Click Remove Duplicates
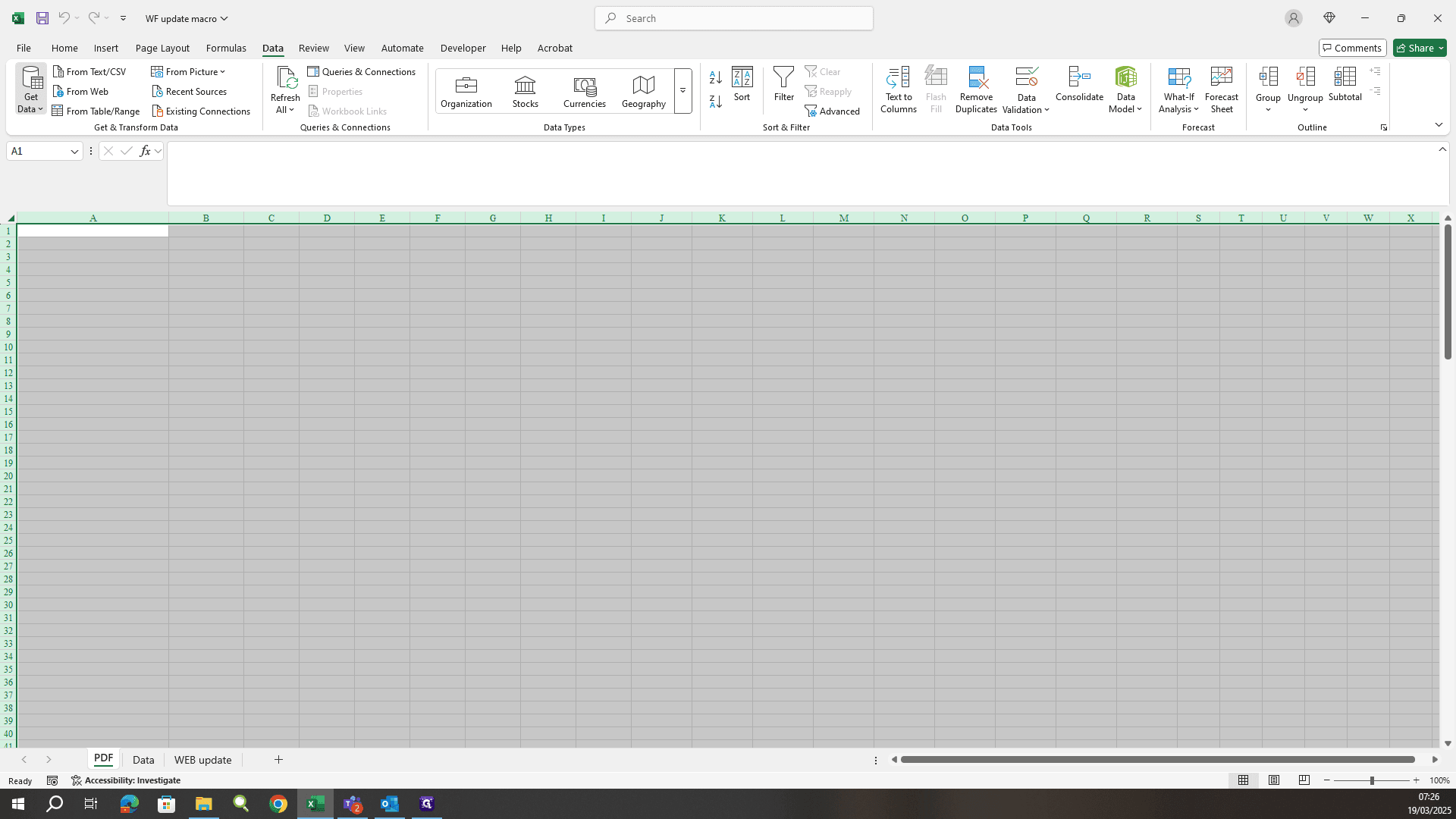Screen dimensions: 1456x819 tap(976, 90)
